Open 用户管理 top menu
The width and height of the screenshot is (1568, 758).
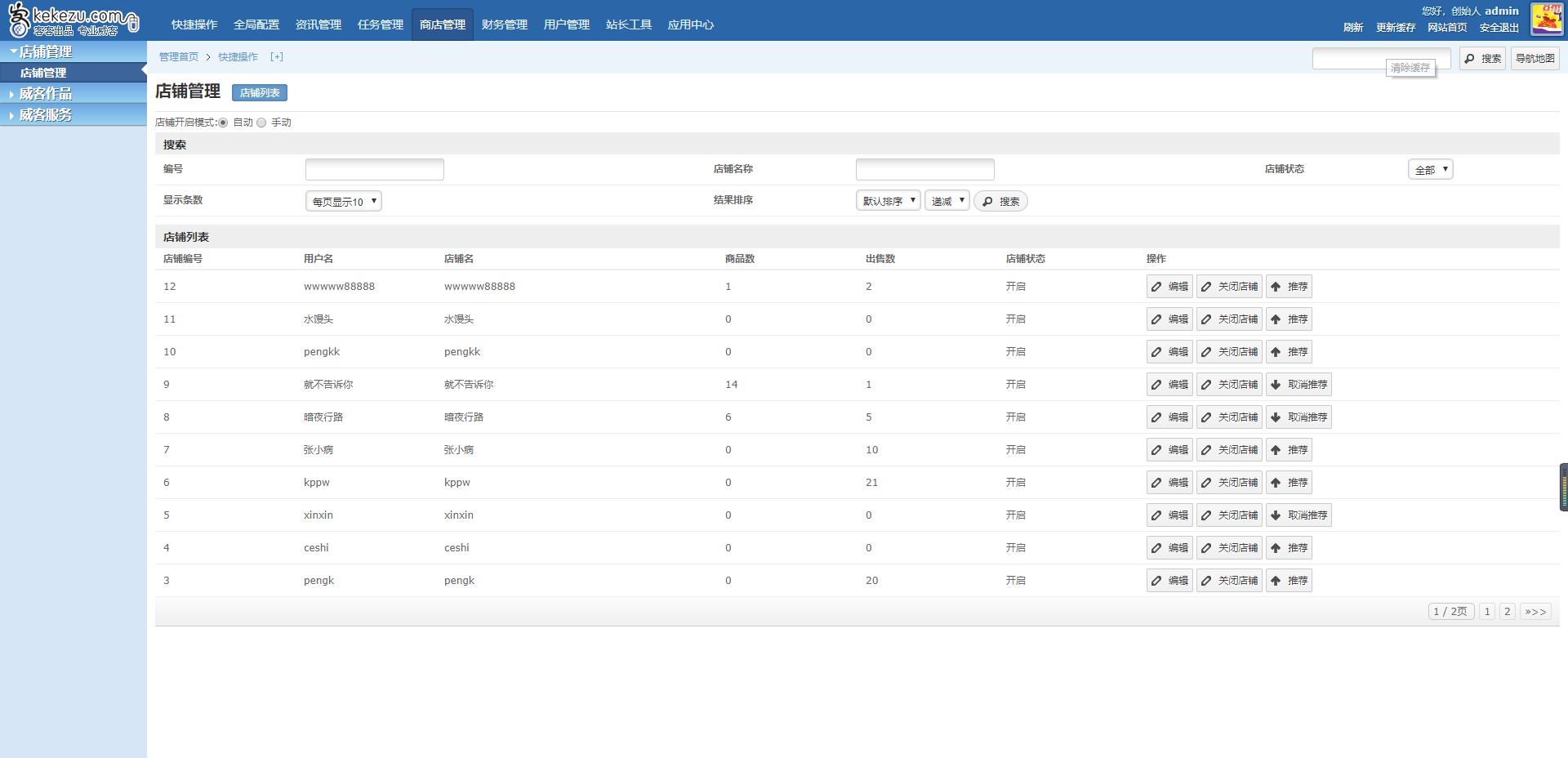(567, 25)
